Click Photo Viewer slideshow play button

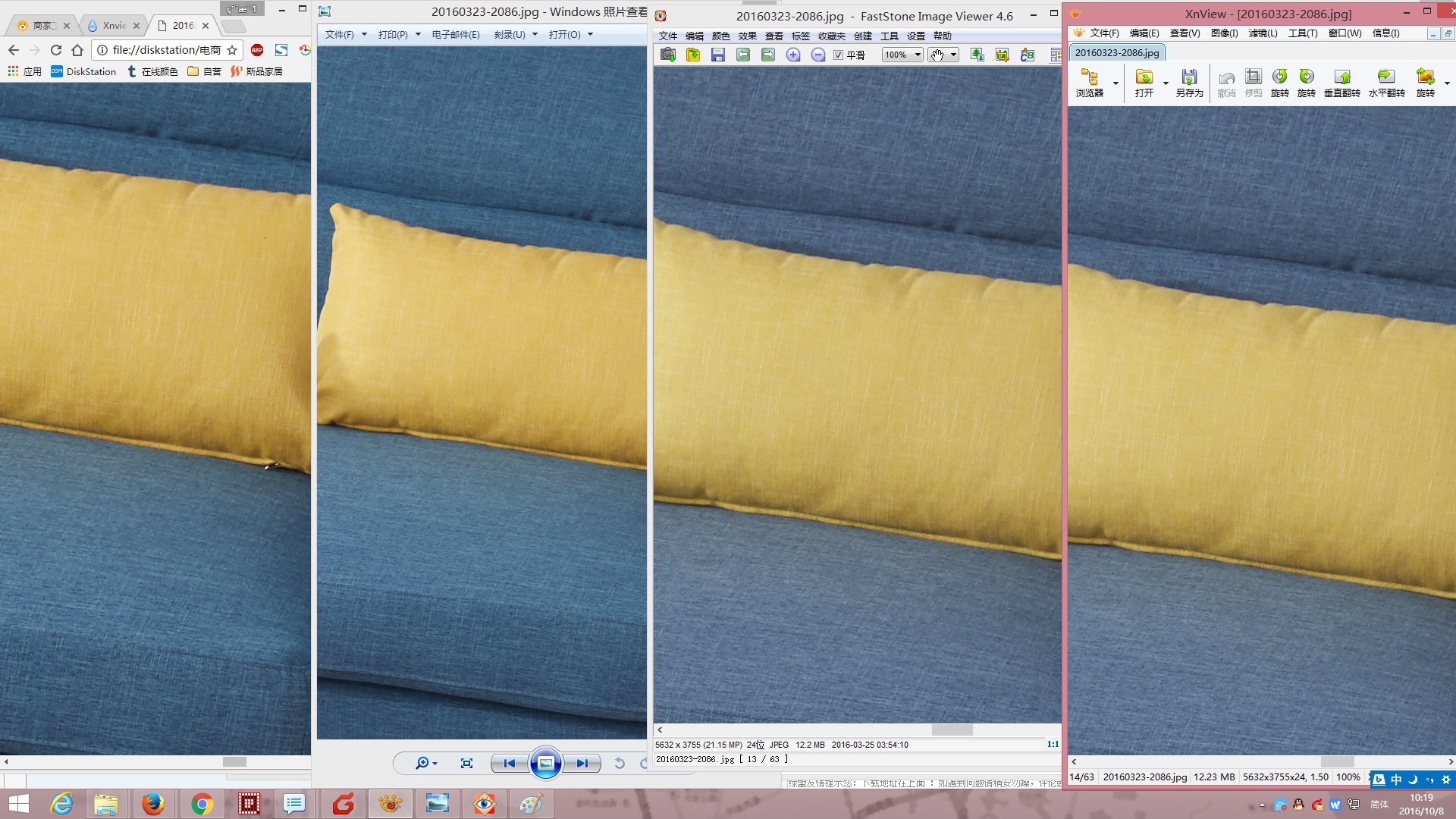545,763
